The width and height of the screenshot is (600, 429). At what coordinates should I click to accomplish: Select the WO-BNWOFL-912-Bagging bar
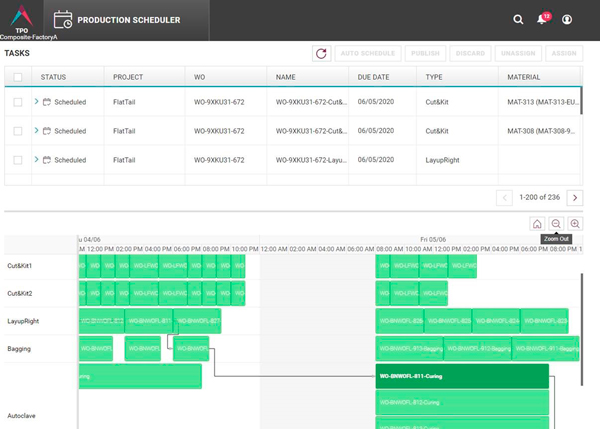point(477,349)
